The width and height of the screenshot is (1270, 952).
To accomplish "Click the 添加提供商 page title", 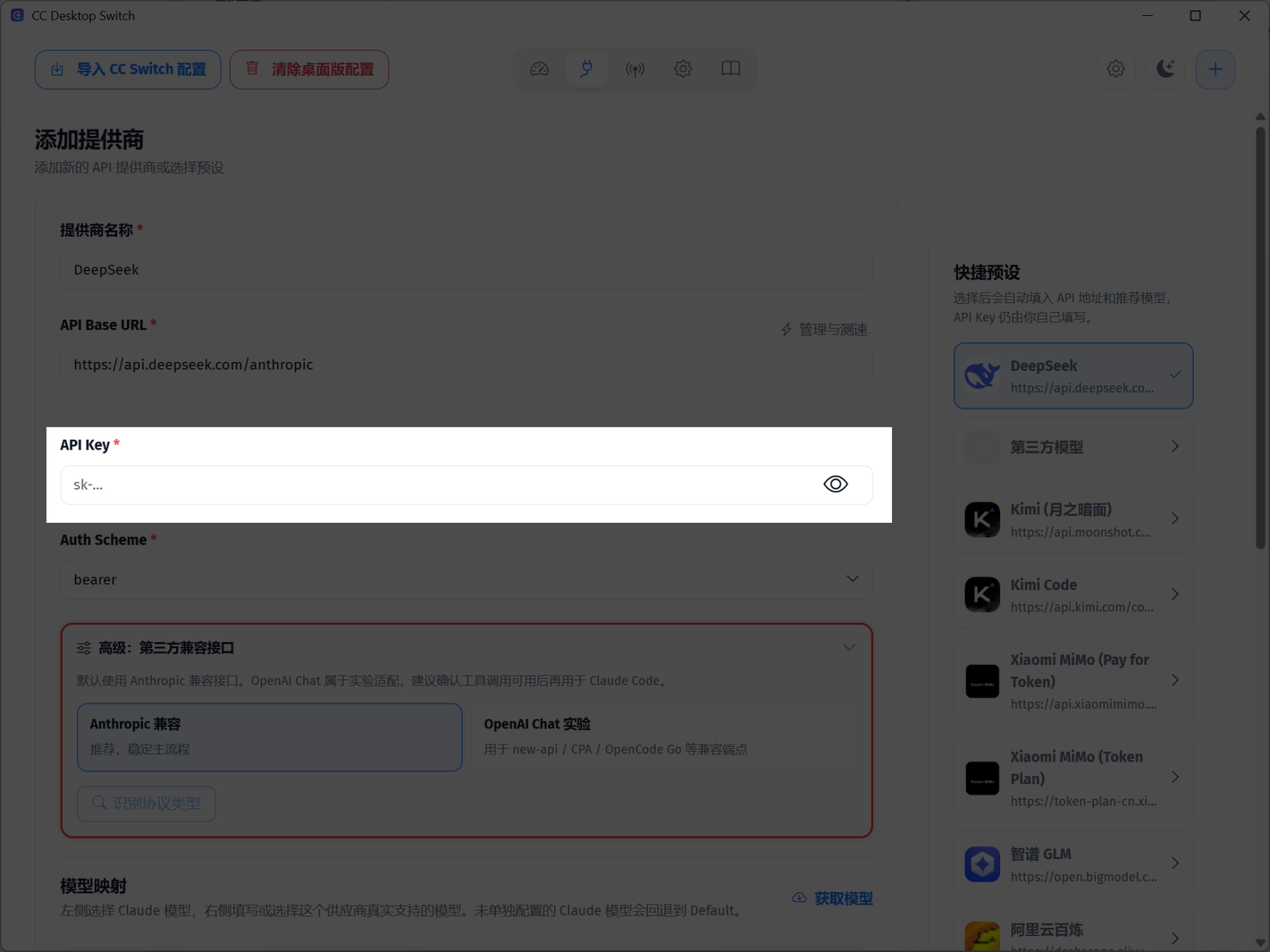I will (89, 140).
